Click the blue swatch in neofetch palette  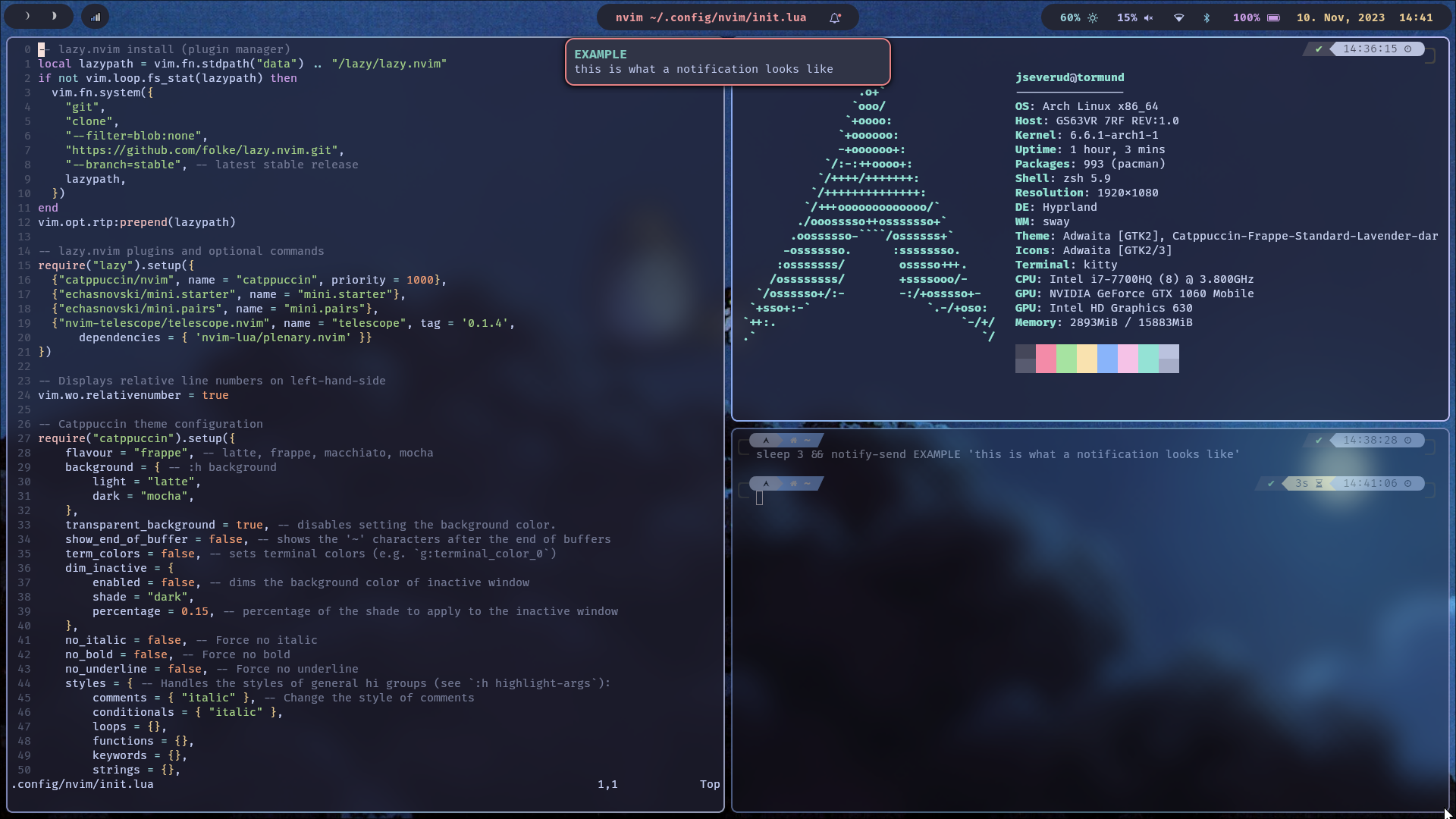(x=1107, y=359)
